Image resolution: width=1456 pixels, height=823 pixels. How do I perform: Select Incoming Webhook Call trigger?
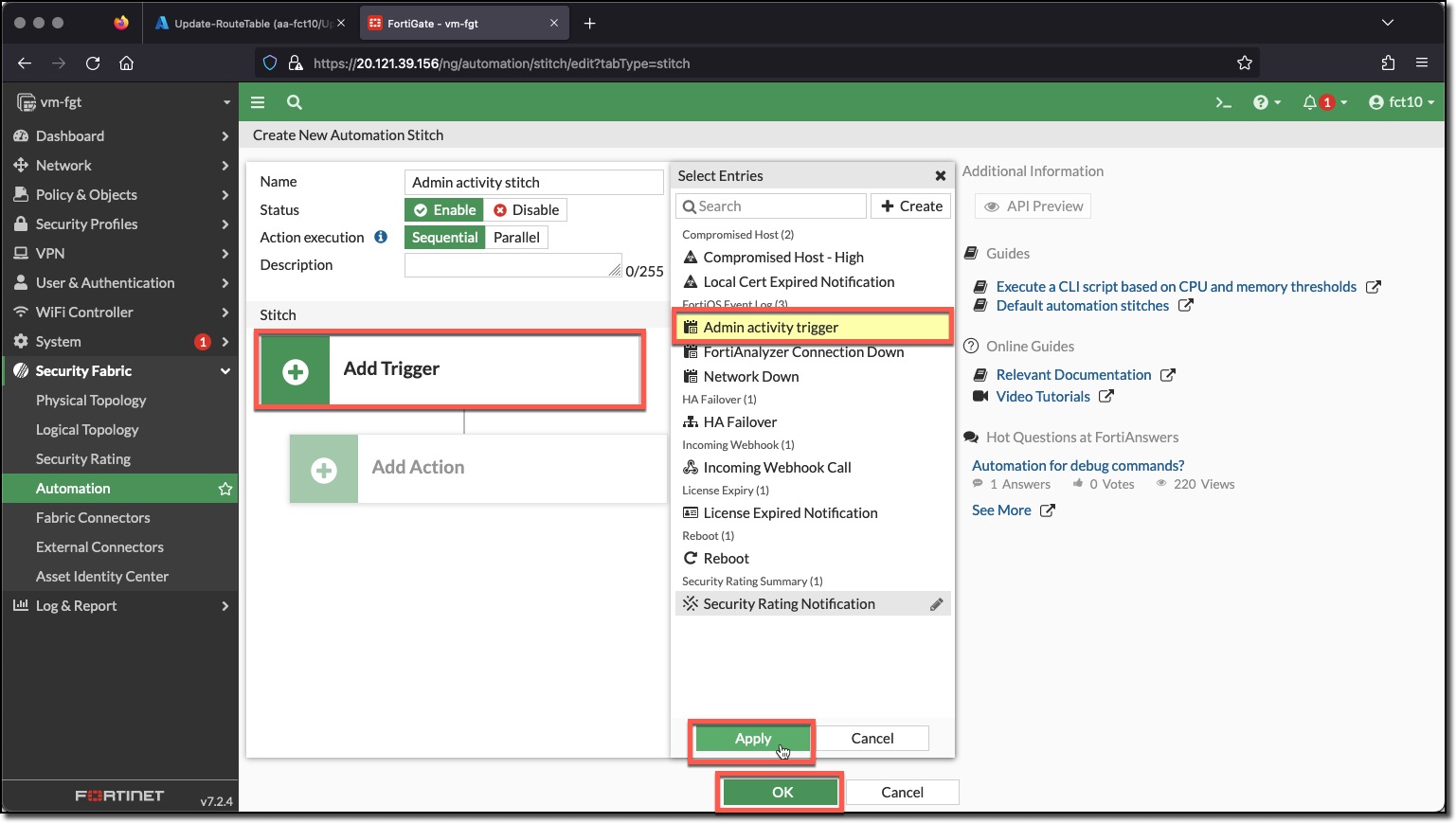(813, 468)
